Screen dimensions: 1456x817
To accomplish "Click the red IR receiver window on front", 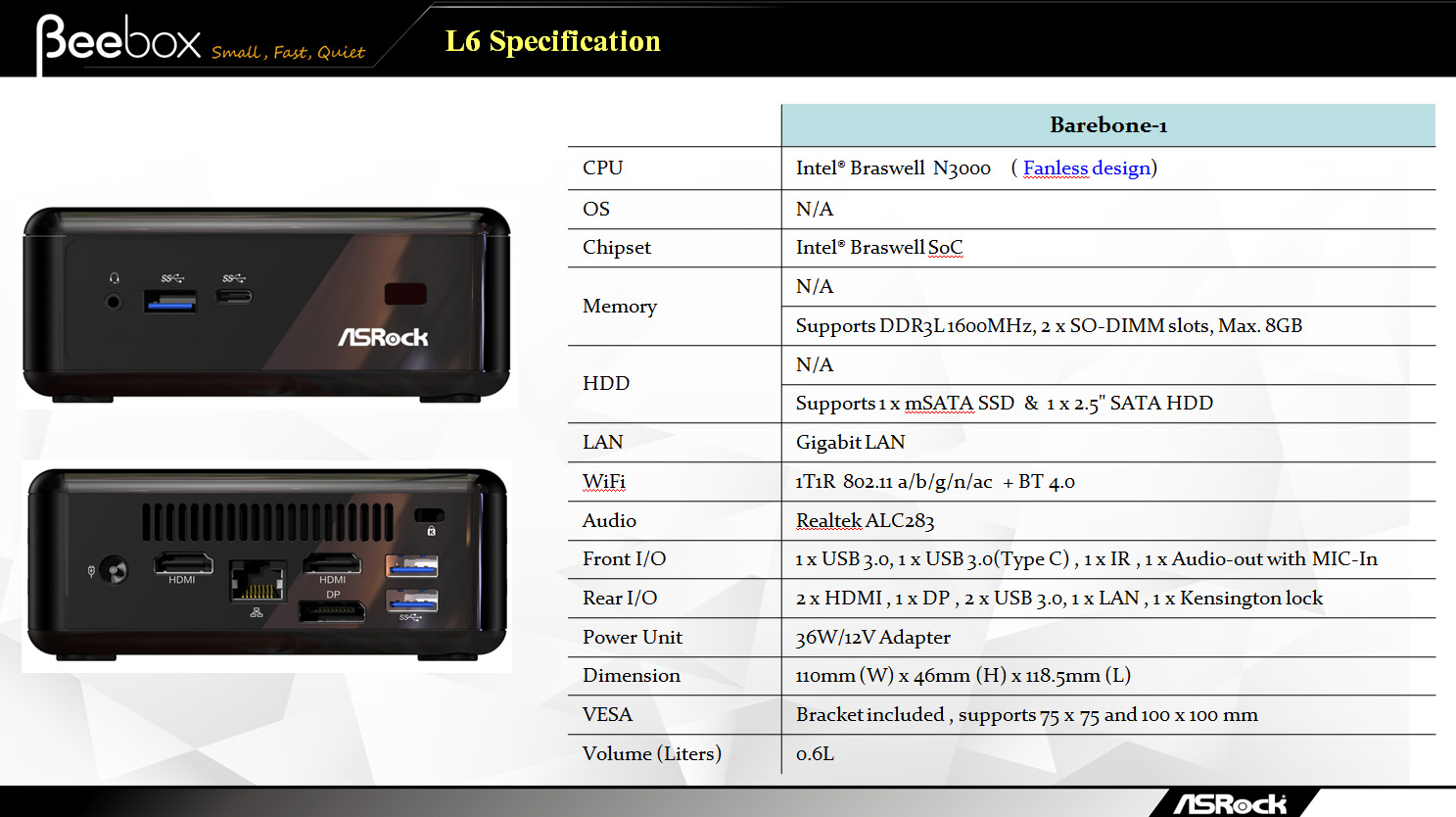I will pos(404,294).
